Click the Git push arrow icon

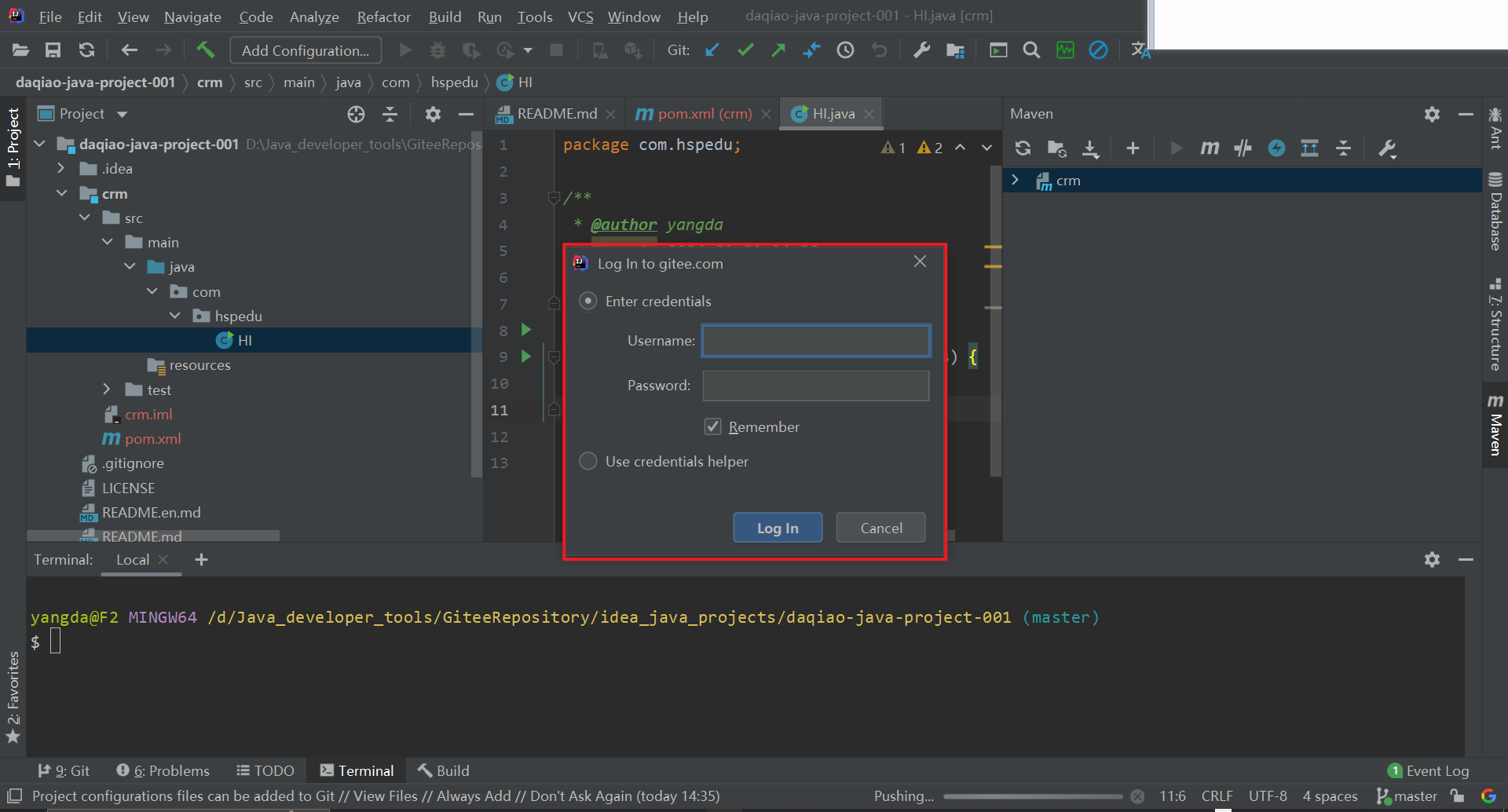[778, 50]
